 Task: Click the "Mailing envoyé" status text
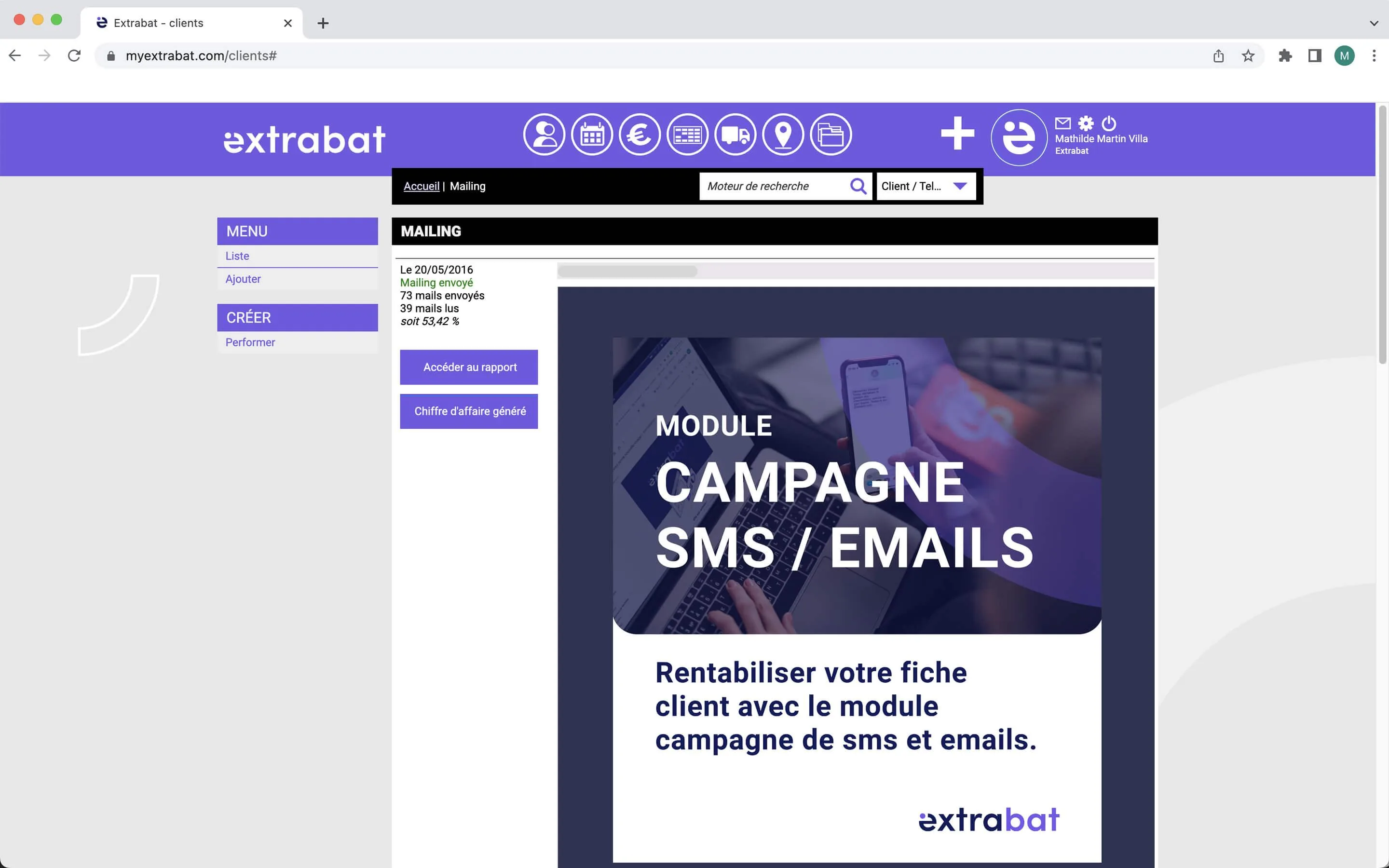(436, 283)
